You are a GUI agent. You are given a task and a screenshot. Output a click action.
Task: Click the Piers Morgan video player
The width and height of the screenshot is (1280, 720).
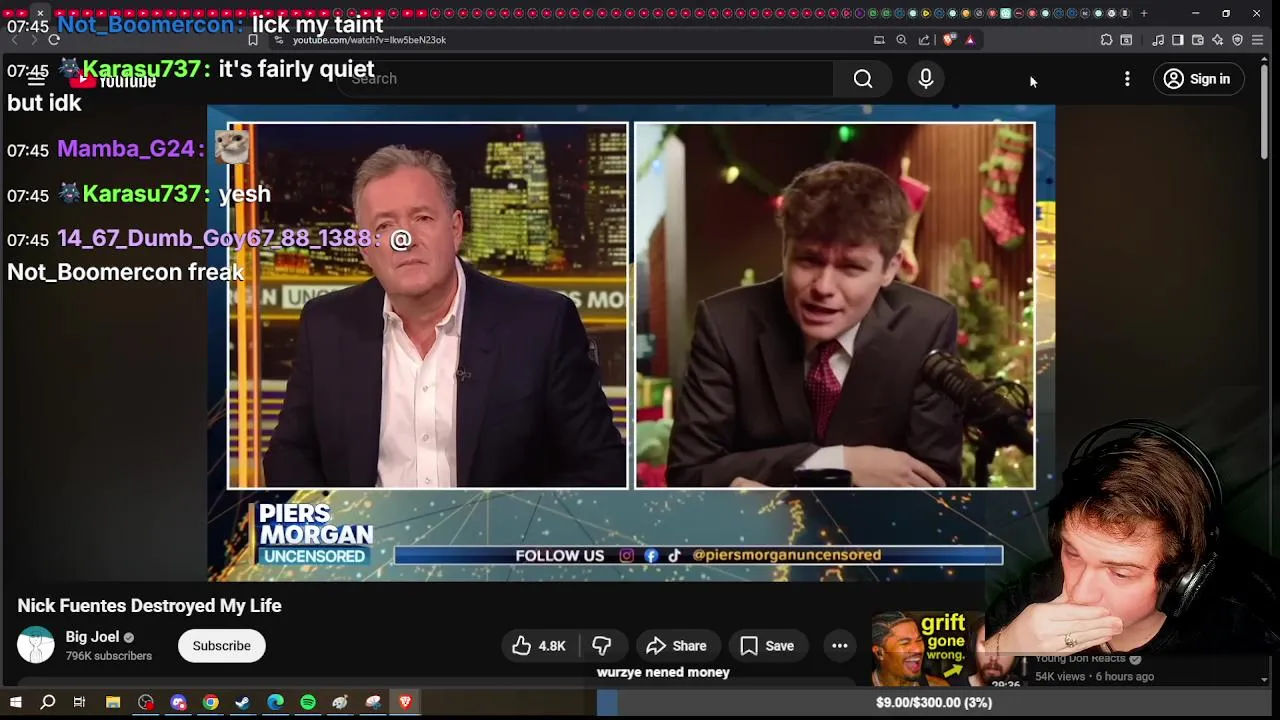coord(631,343)
